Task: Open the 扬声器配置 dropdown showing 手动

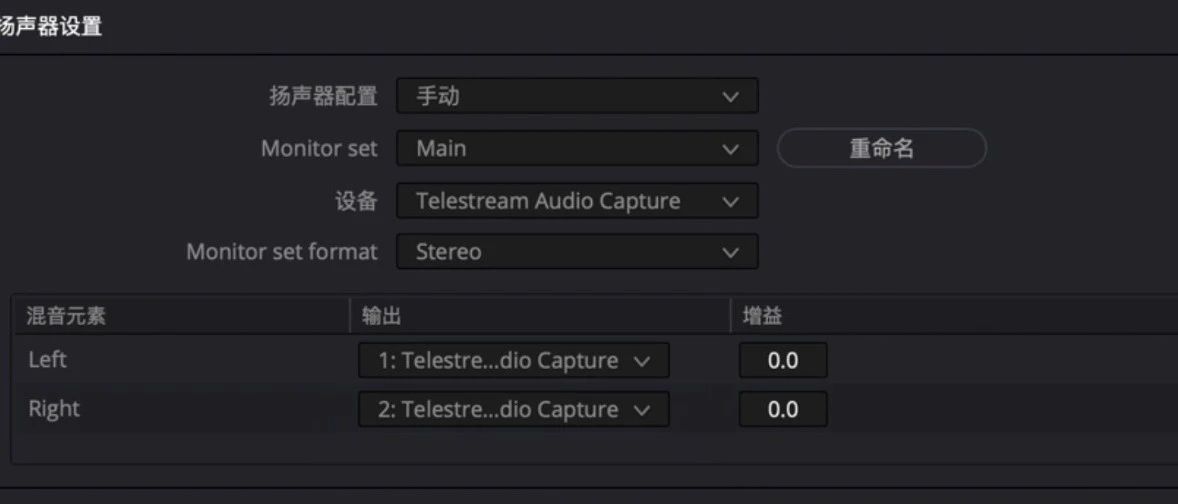Action: (x=577, y=96)
